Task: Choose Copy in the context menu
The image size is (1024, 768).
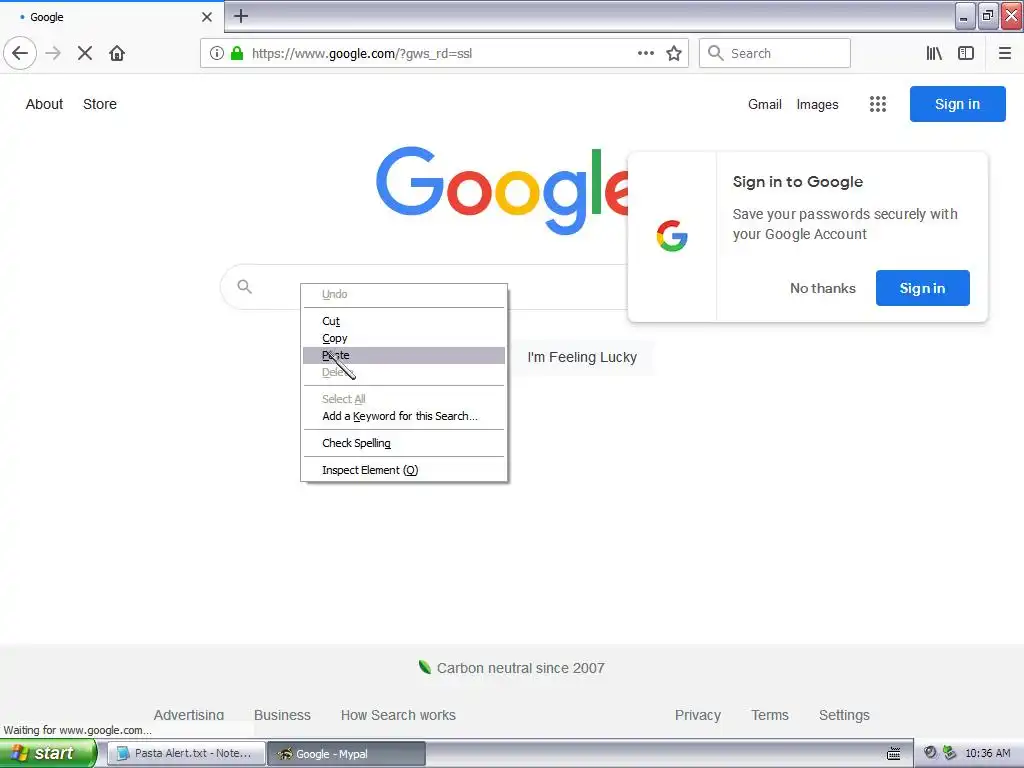Action: (404, 338)
